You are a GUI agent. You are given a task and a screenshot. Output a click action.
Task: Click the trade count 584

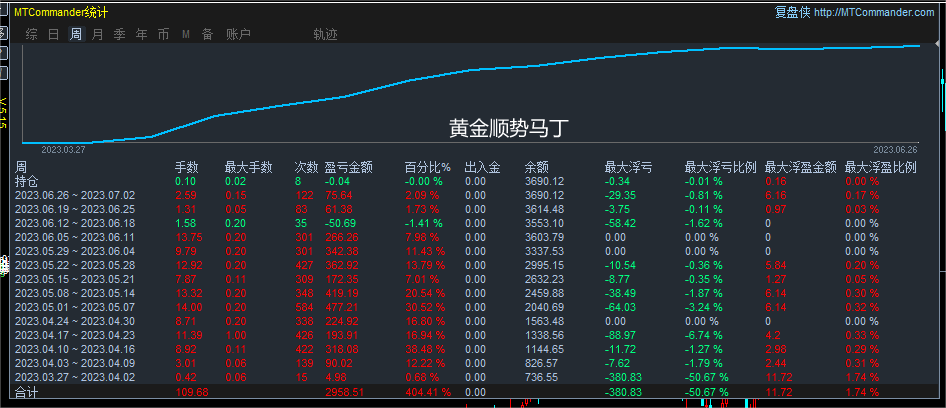click(x=305, y=307)
